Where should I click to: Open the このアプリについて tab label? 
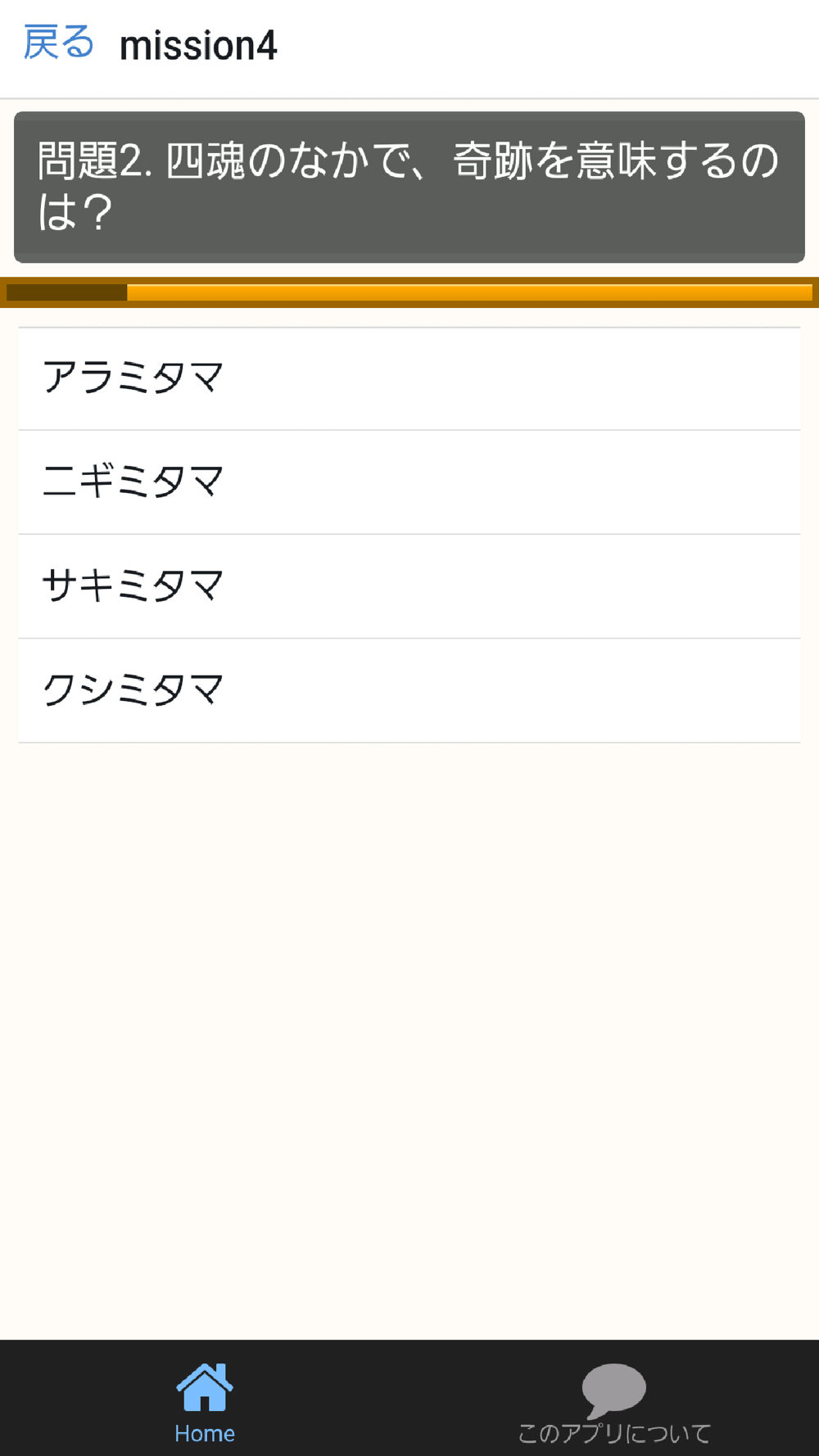point(614,1433)
